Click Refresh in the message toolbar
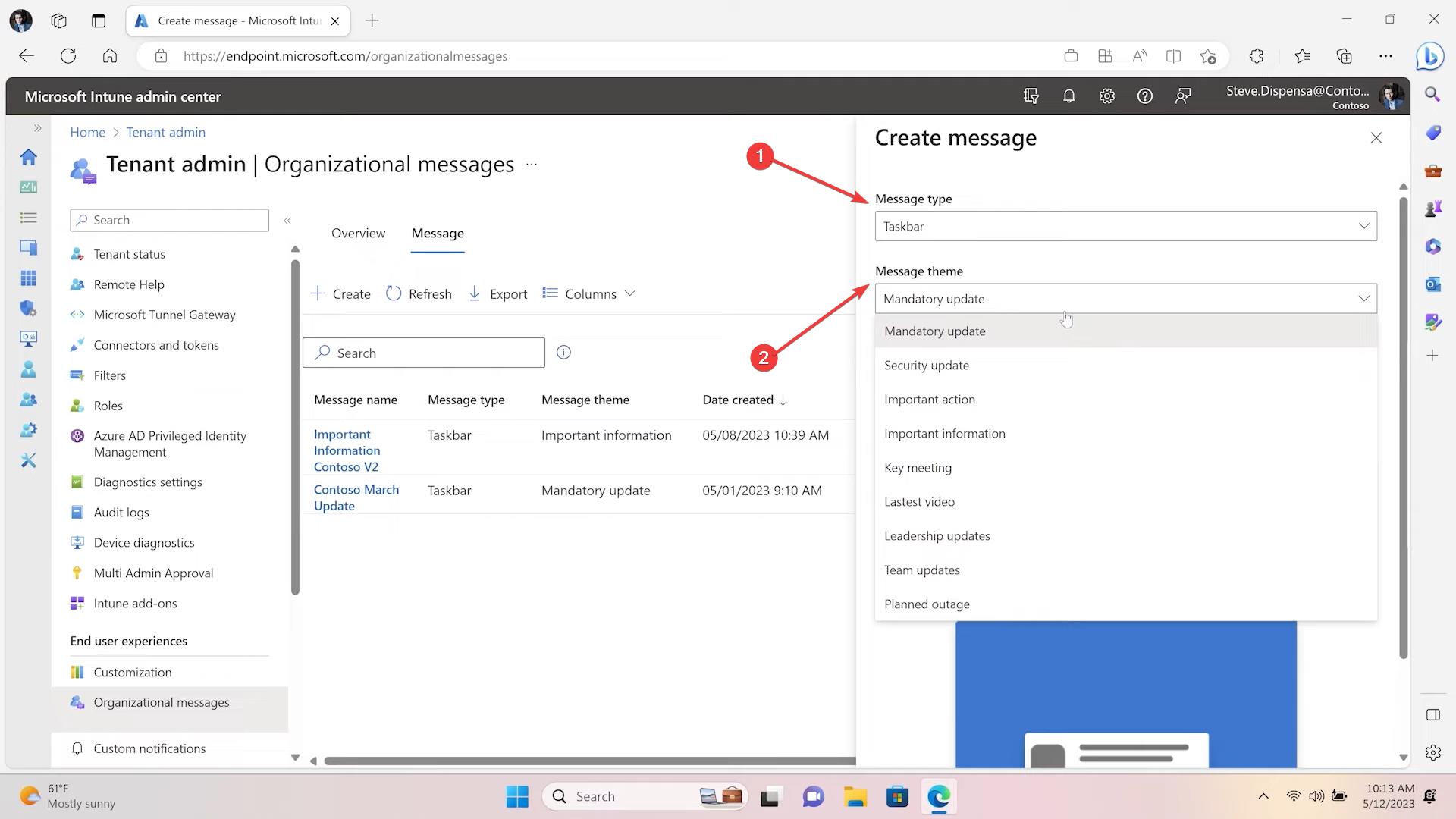This screenshot has height=819, width=1456. pos(419,294)
